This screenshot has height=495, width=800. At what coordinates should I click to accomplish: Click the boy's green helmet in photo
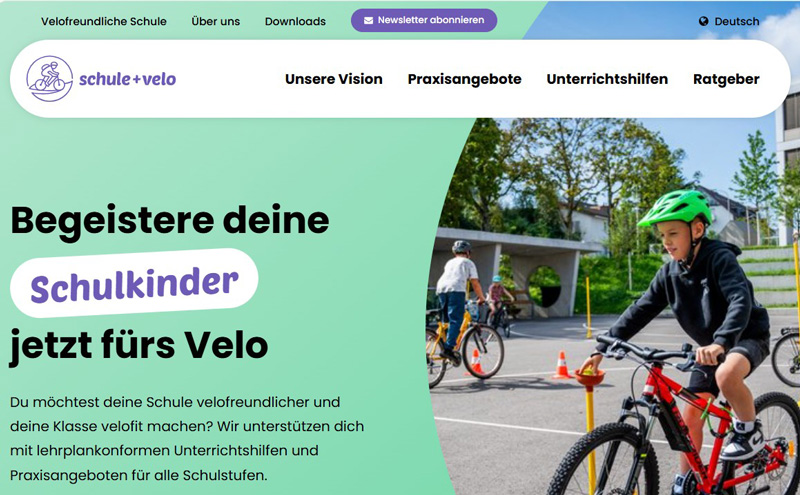click(675, 207)
